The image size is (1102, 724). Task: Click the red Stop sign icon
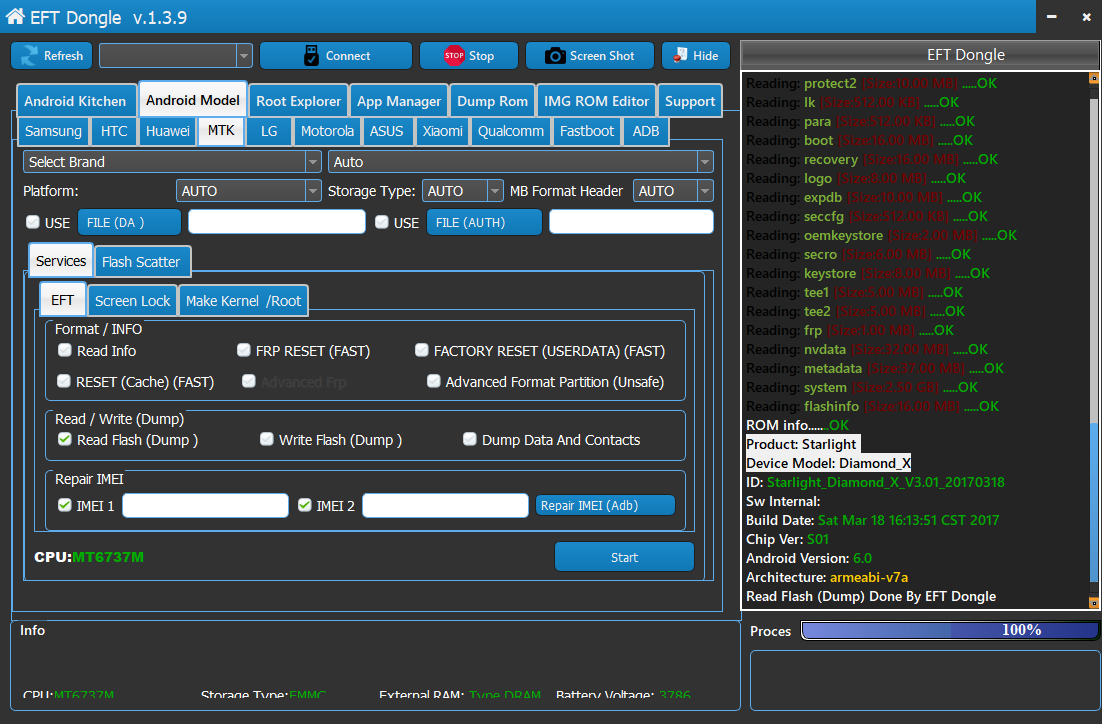point(454,56)
